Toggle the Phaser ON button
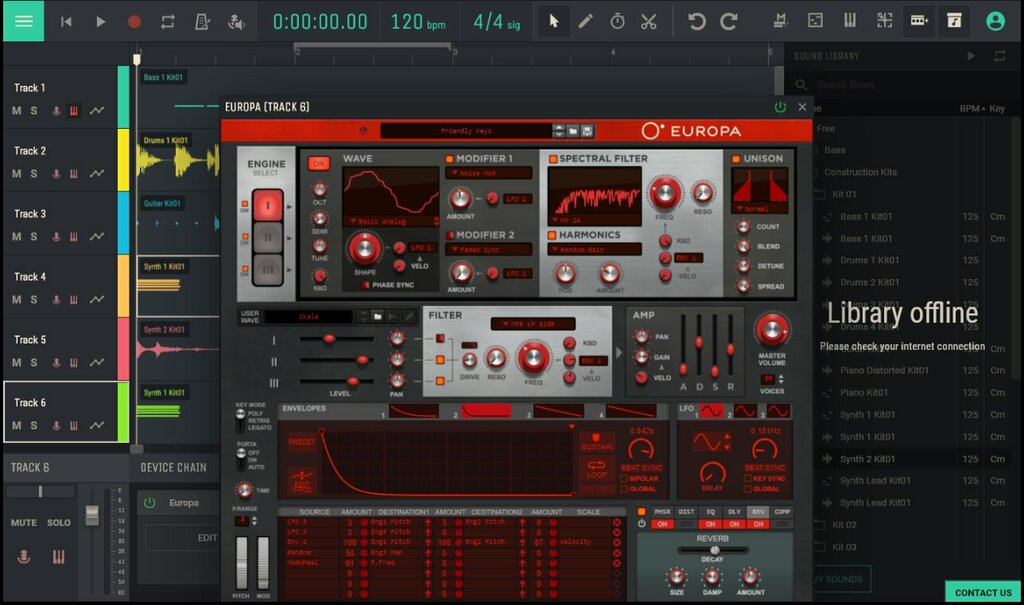 662,524
